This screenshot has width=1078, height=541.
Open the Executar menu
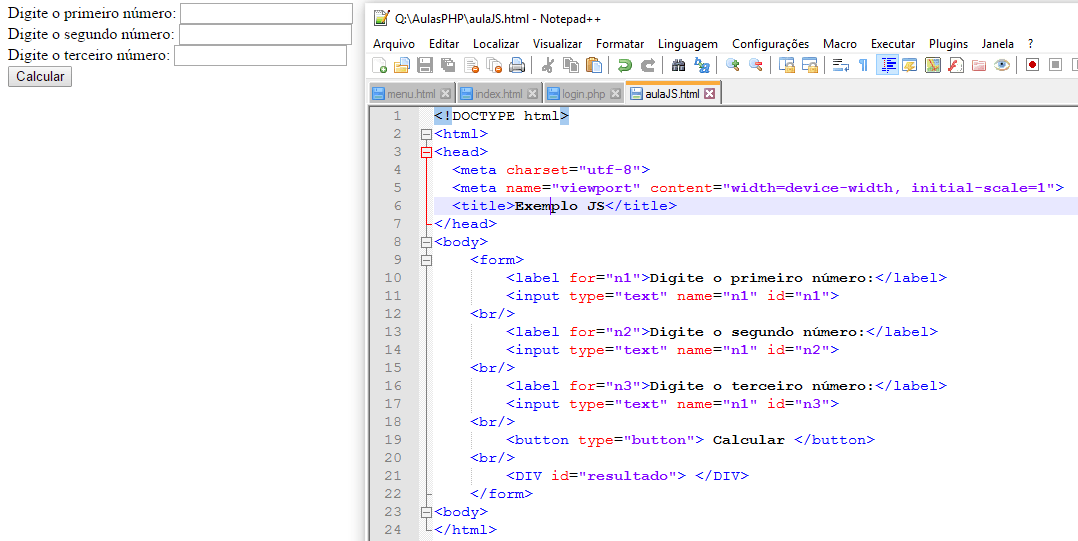893,43
